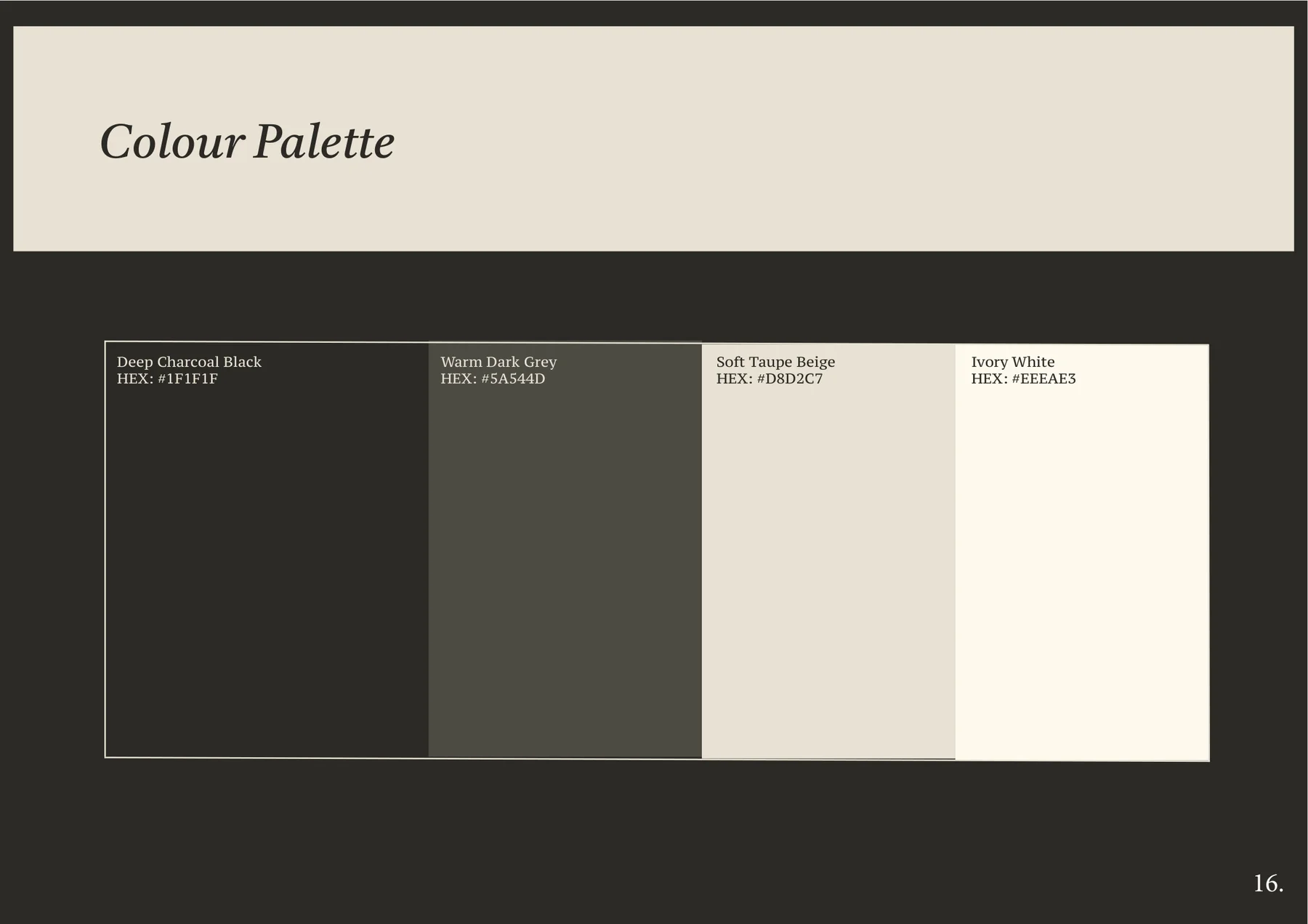
Task: Click the page number 16.
Action: click(x=1268, y=884)
